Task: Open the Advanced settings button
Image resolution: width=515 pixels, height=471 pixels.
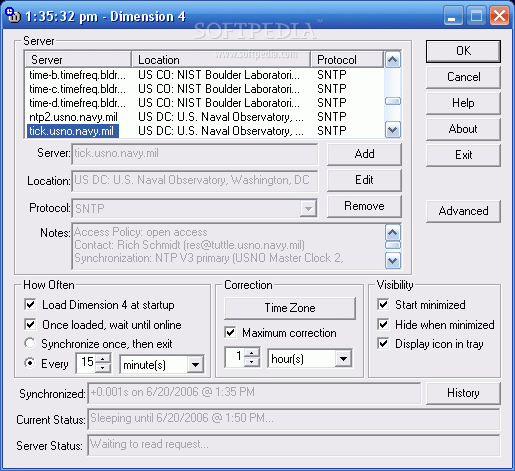Action: (463, 211)
